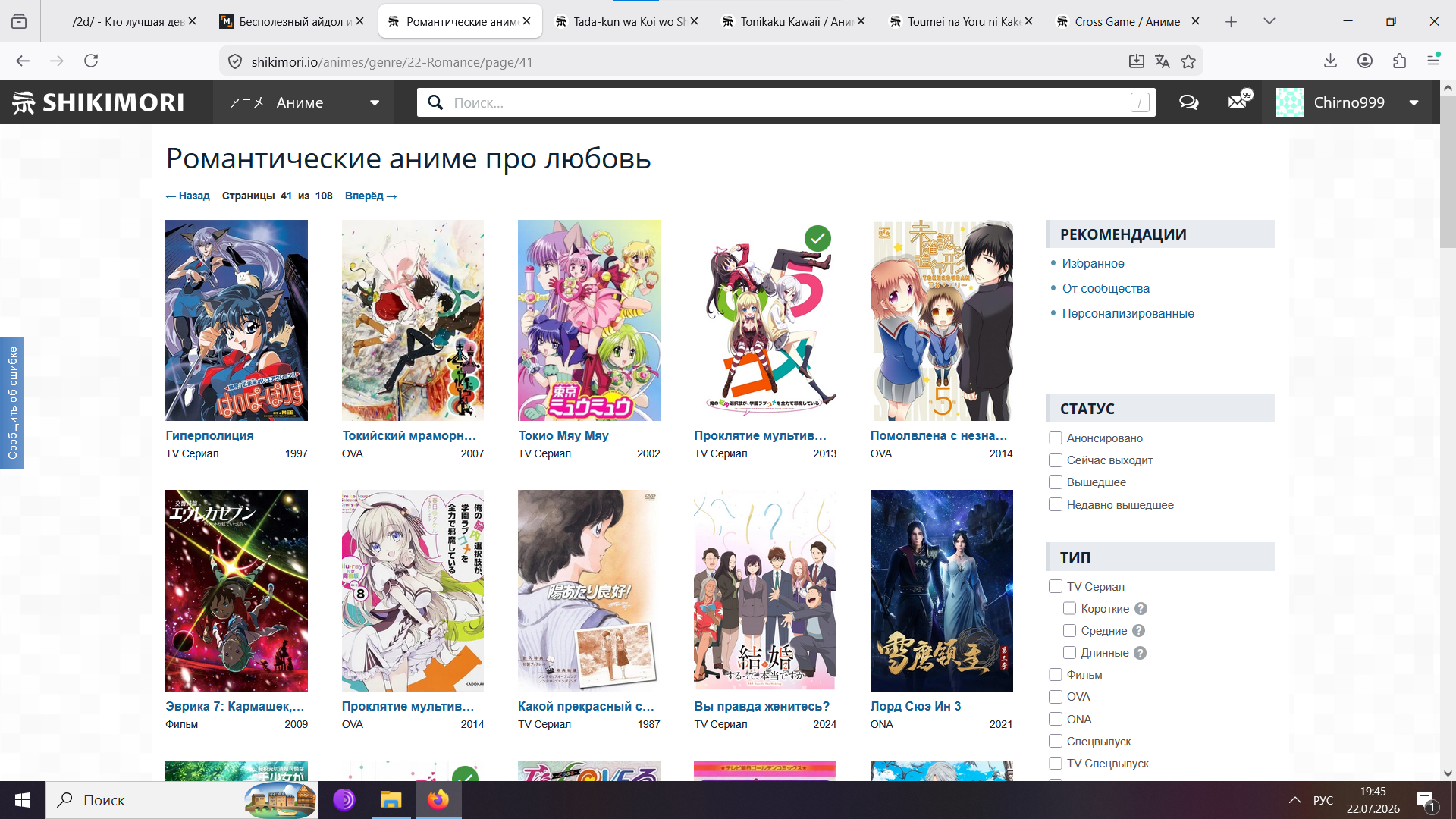Check the Фильм type checkbox
The image size is (1456, 819).
coord(1055,675)
